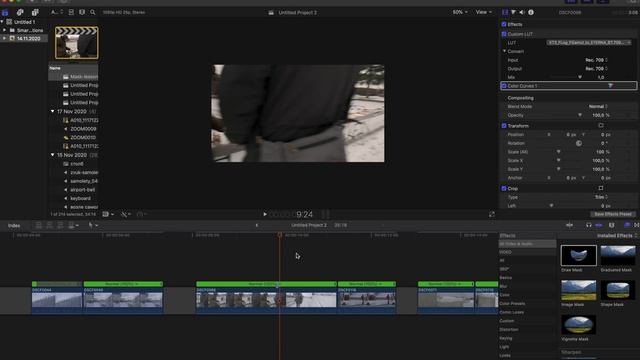
Task: Toggle audio skimming waveform icon
Action: tap(569, 225)
